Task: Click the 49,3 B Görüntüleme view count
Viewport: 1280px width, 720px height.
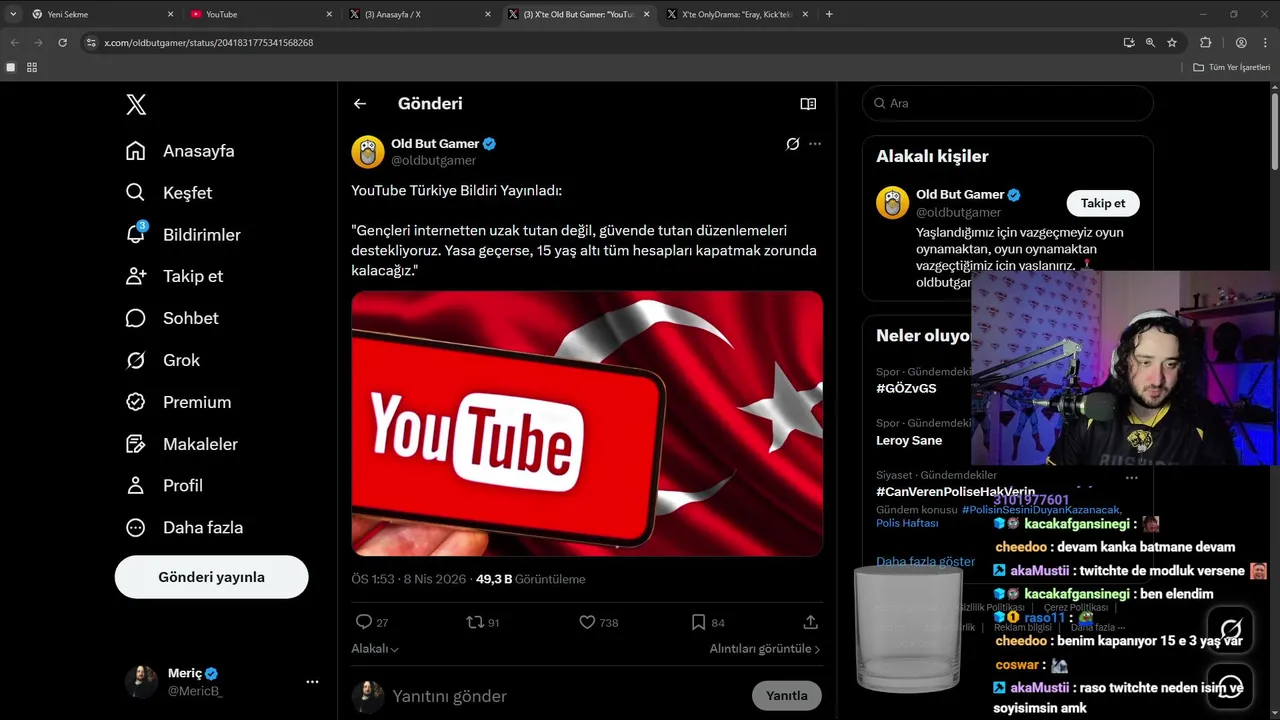Action: (531, 579)
